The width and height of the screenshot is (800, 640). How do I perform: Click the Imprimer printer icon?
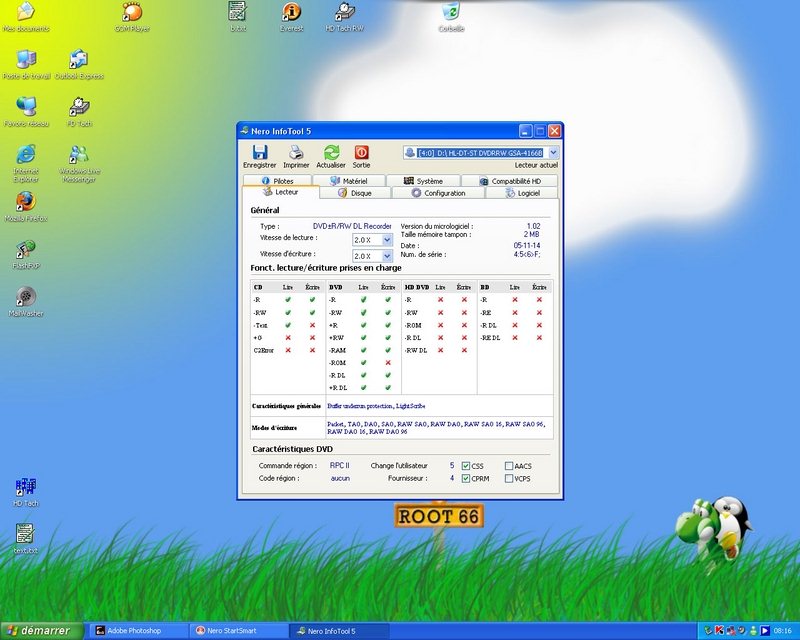pyautogui.click(x=296, y=152)
